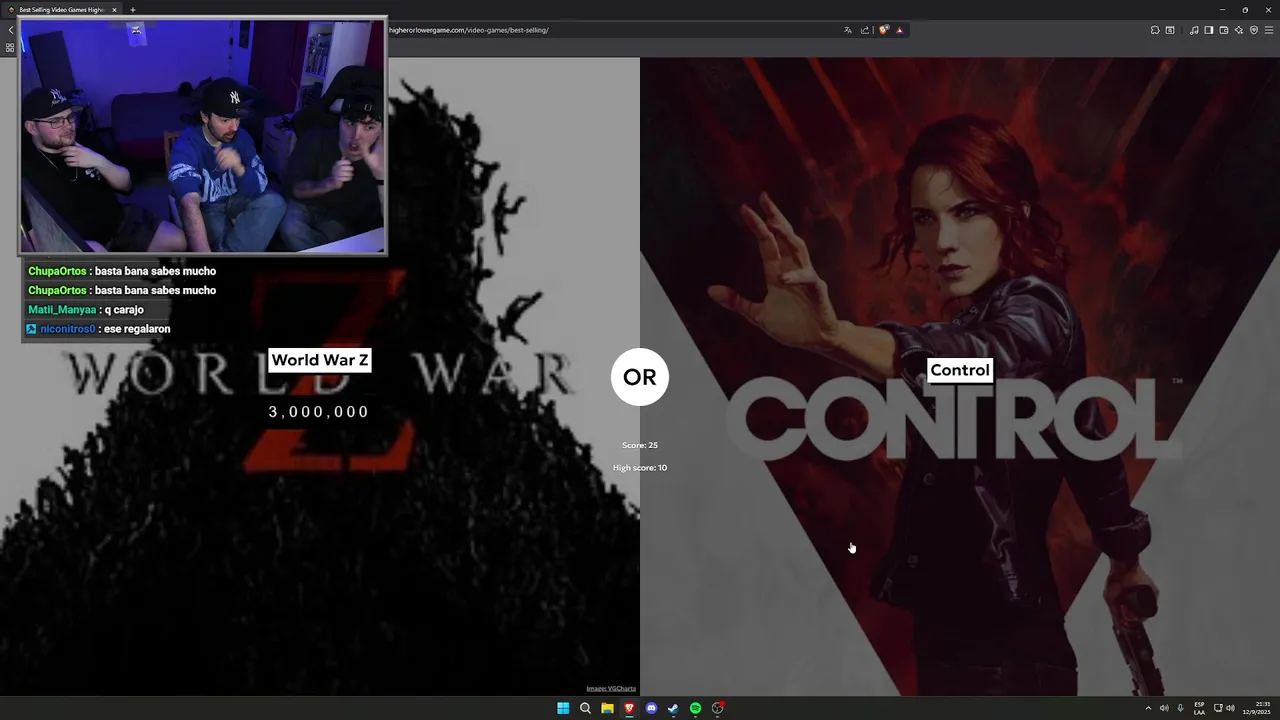Open the VGChartz image credit link

click(611, 689)
